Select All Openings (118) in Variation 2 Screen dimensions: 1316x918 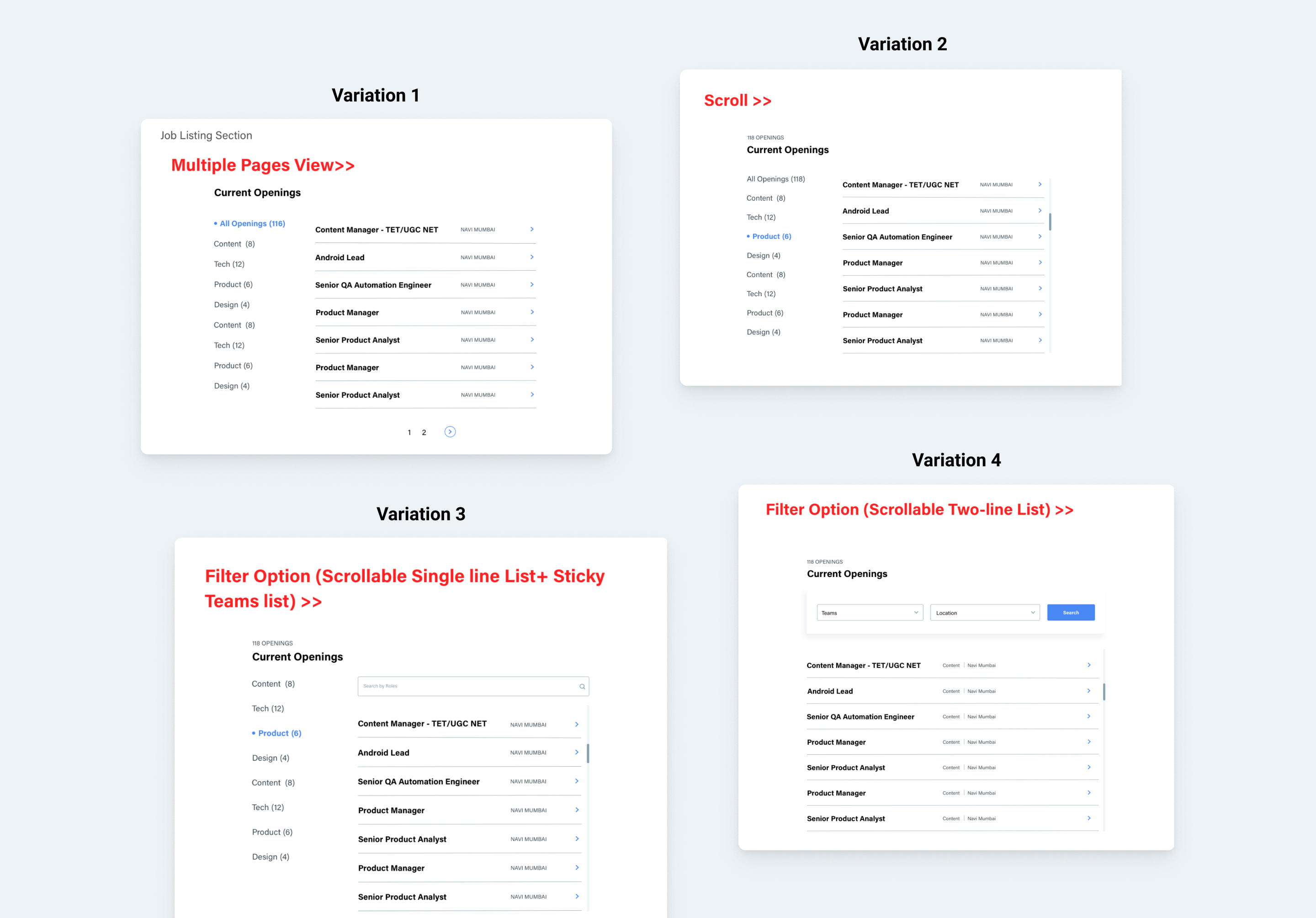tap(775, 179)
